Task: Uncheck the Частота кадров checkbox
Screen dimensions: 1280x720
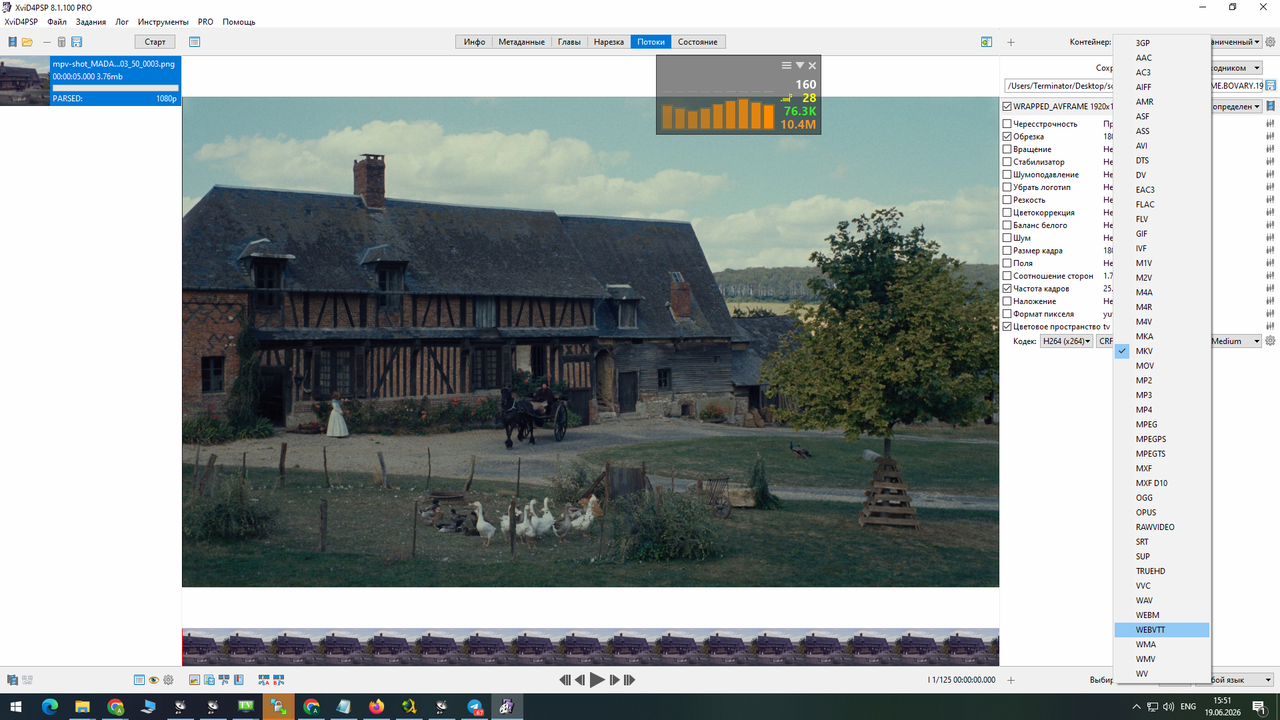Action: point(1007,289)
